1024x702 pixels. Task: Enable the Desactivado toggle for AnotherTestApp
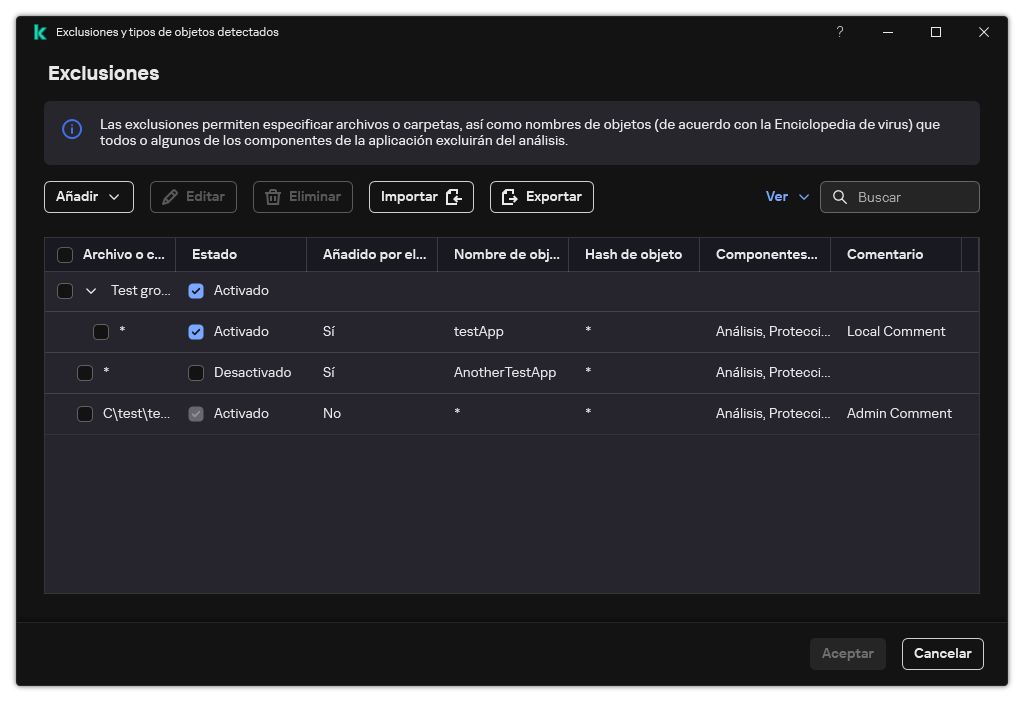[196, 372]
